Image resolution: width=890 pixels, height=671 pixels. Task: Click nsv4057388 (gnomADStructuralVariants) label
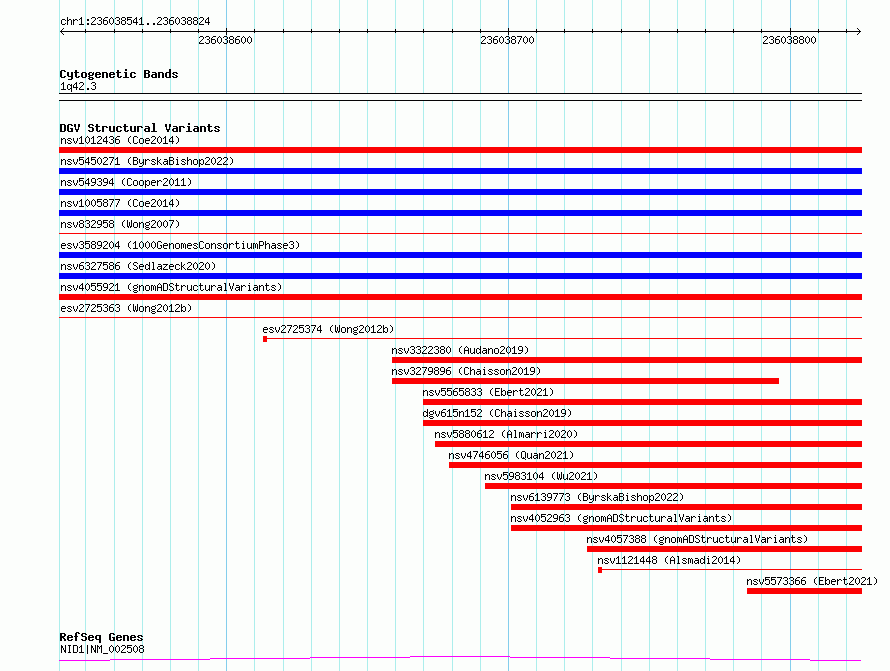[x=697, y=539]
